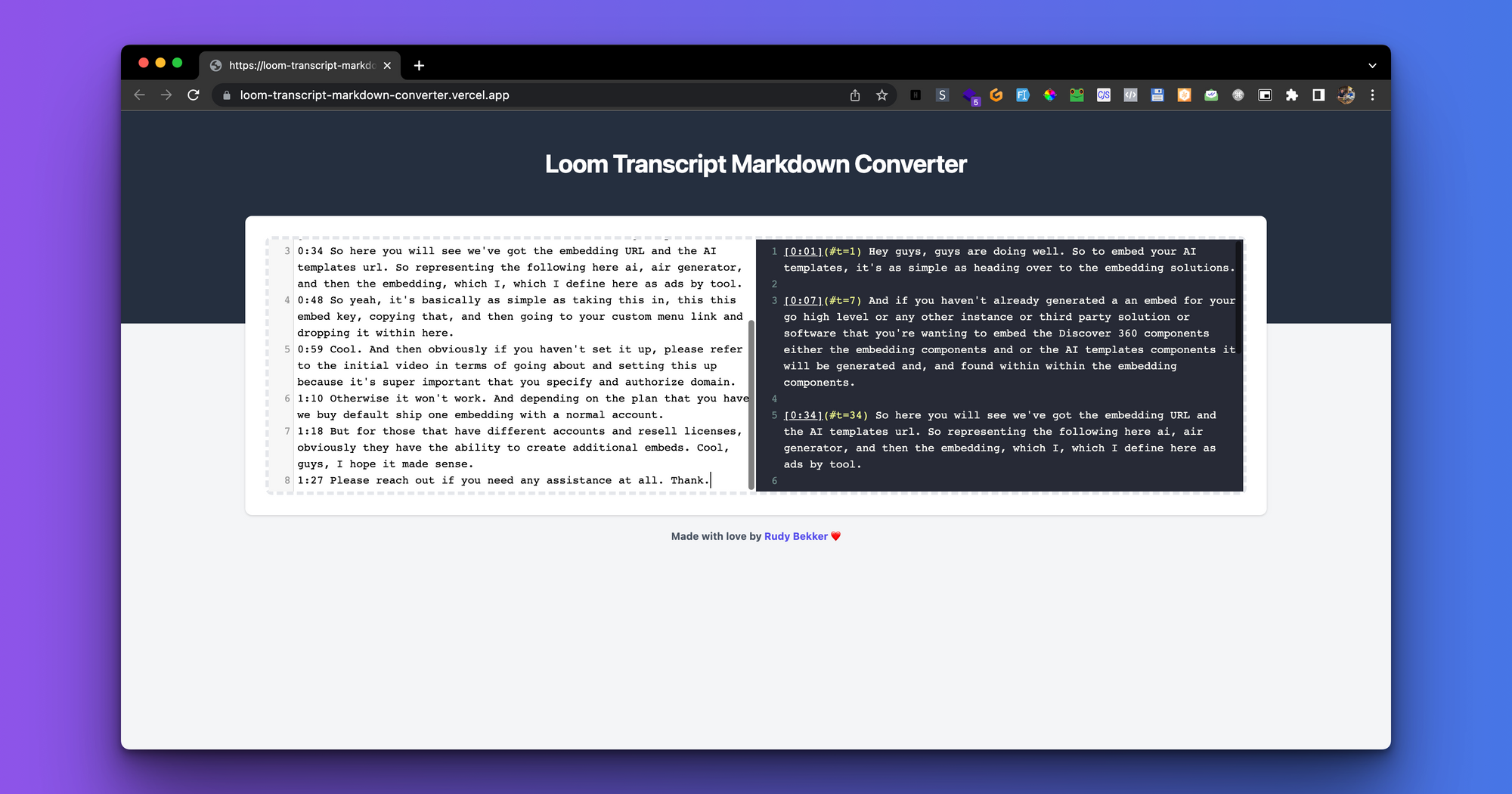Open the Rudy Bekker link
This screenshot has width=1512, height=794.
796,536
